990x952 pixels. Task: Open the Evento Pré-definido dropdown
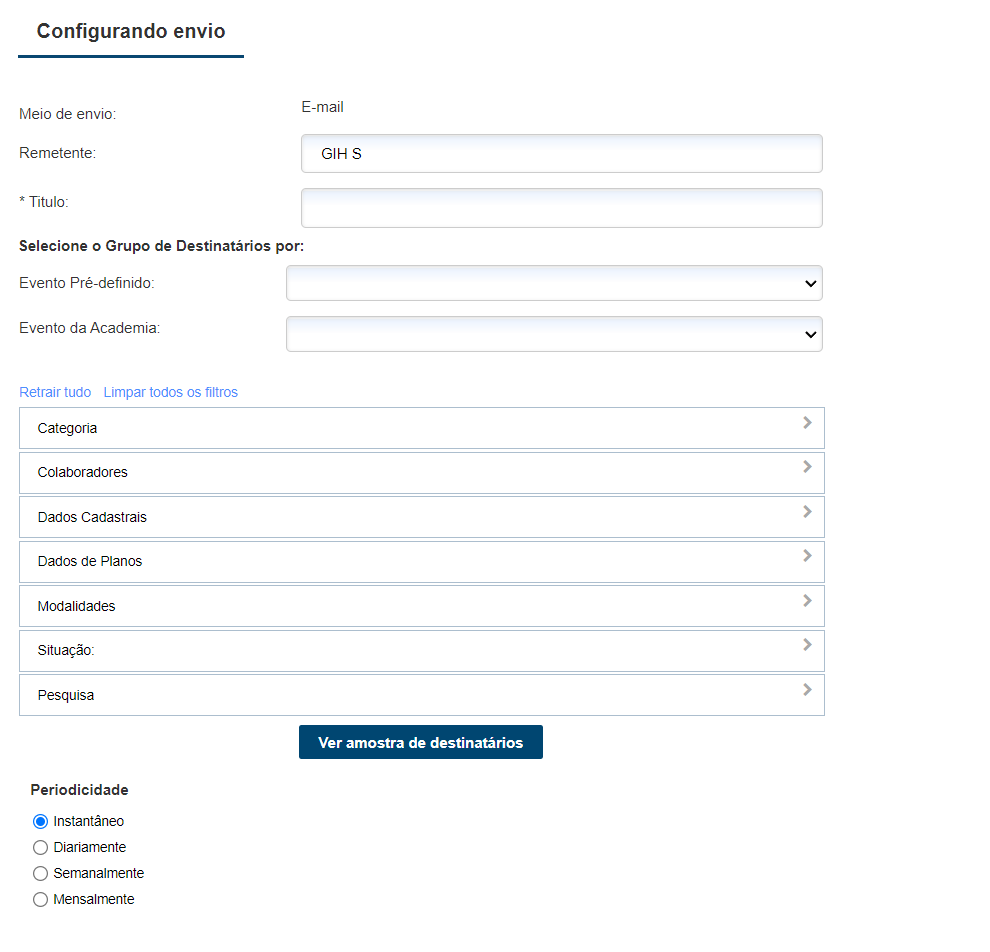pos(554,283)
